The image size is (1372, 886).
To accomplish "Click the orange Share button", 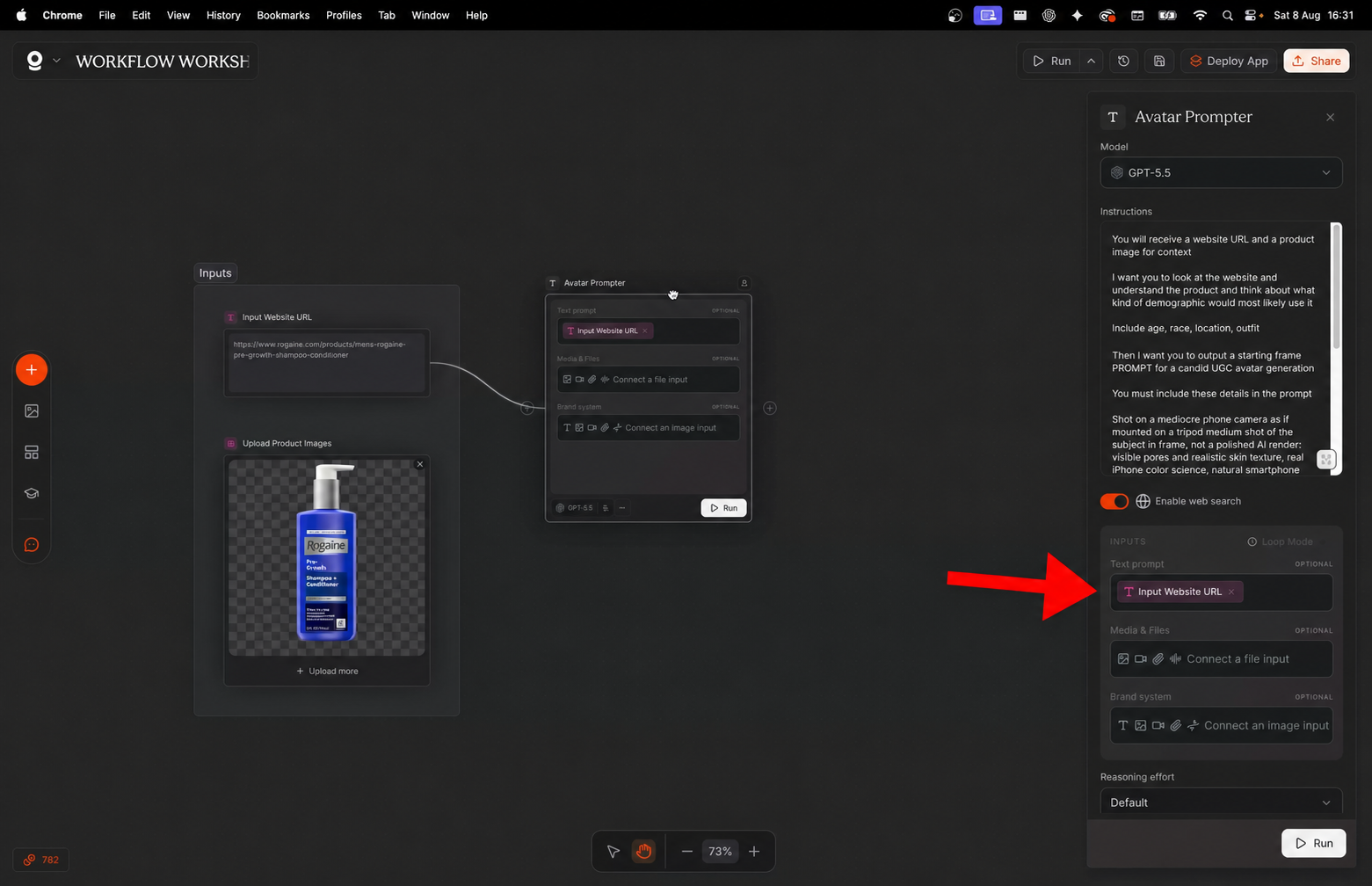I will pos(1317,61).
